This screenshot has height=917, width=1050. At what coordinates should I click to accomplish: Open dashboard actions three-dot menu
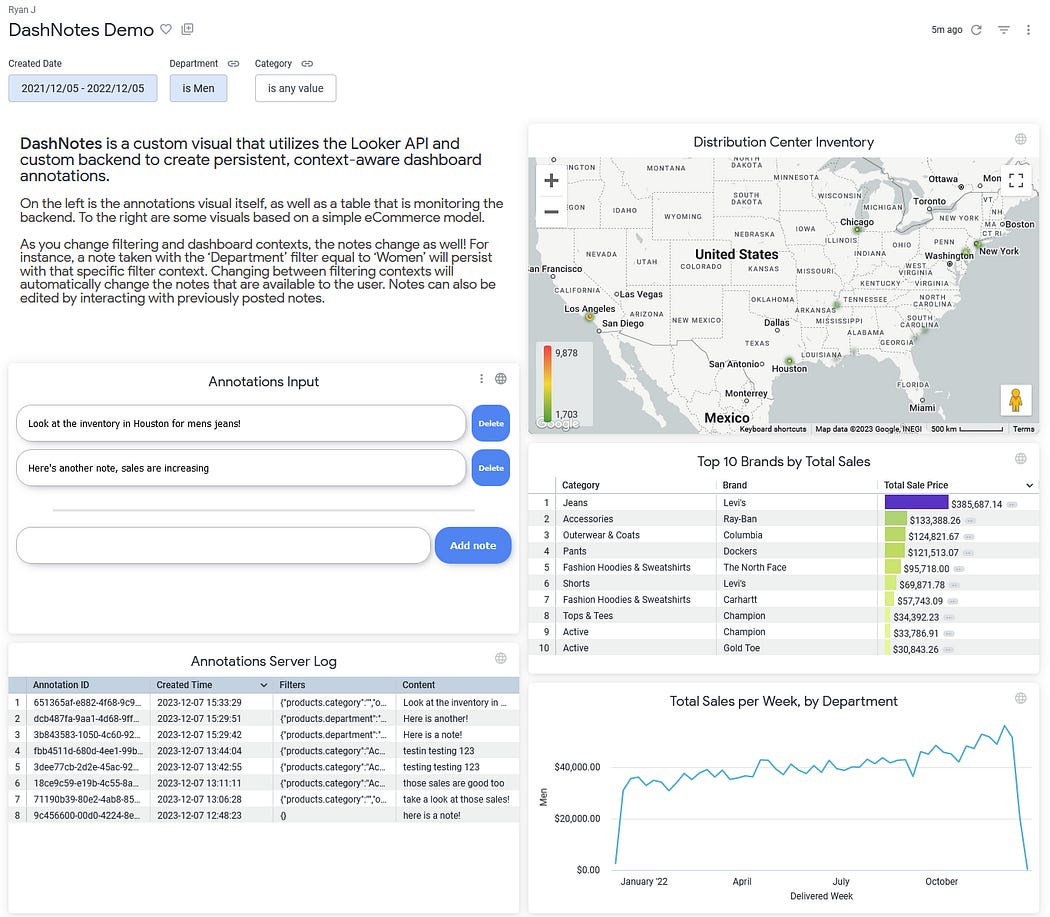[x=1028, y=29]
